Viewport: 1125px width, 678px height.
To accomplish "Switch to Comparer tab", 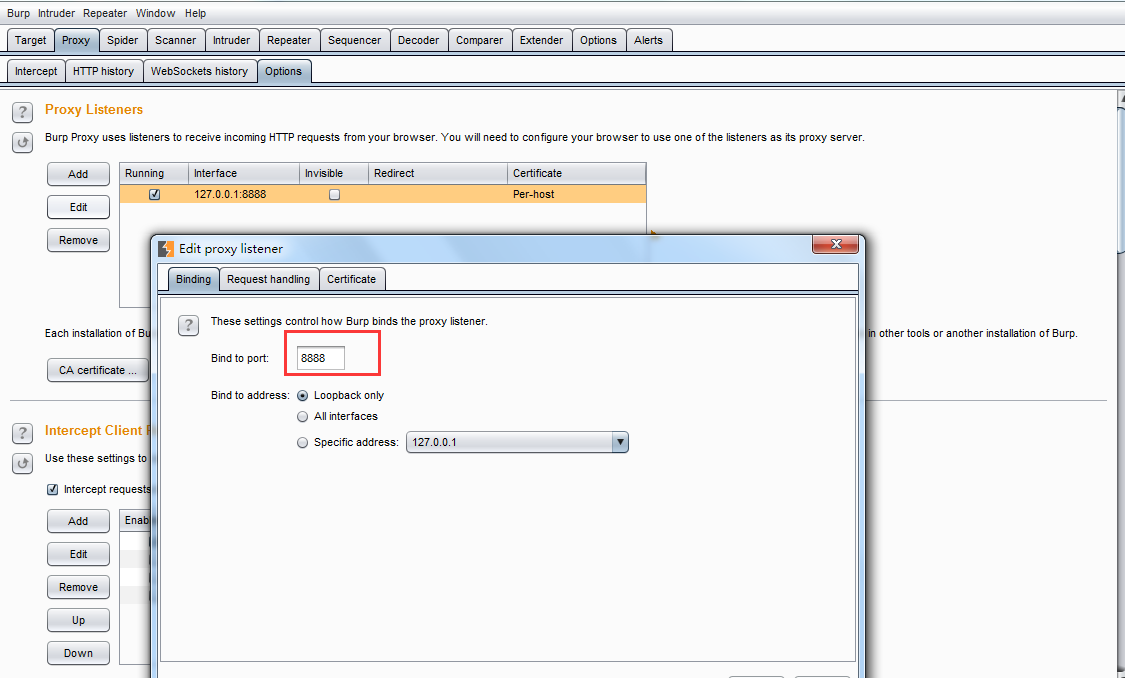I will [479, 40].
